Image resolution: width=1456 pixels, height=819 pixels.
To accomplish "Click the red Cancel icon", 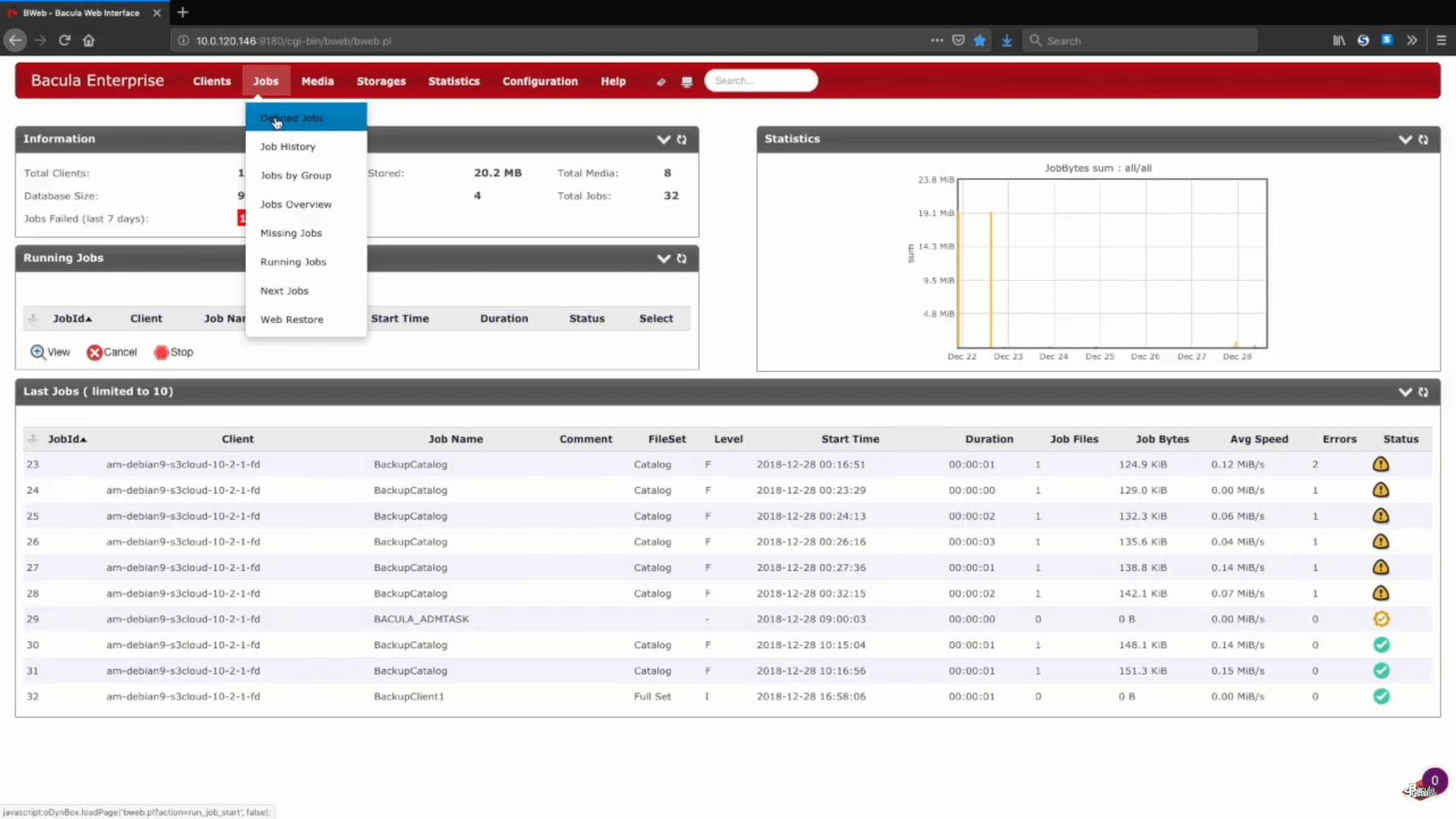I will [94, 352].
